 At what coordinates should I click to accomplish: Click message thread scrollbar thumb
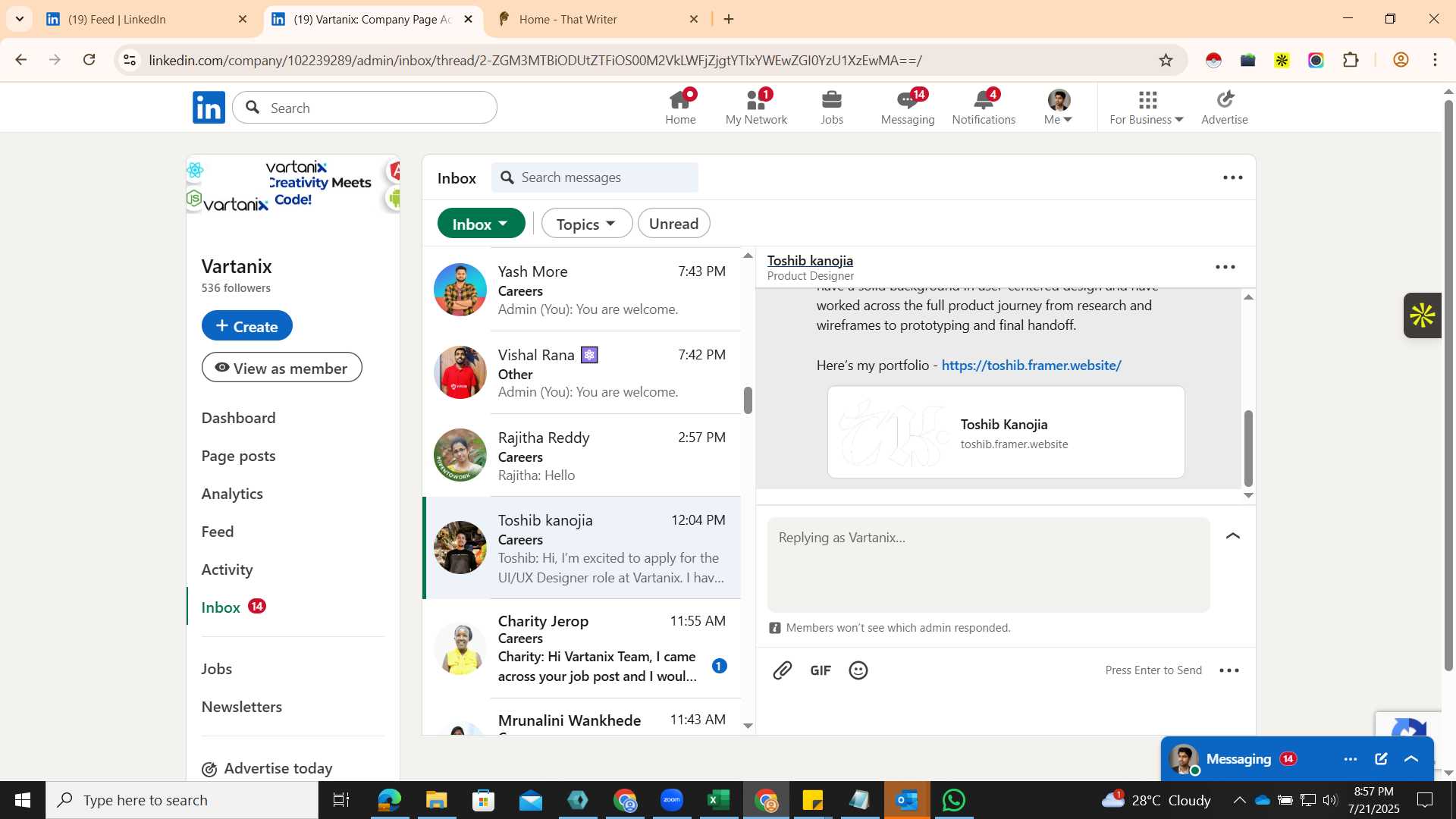pyautogui.click(x=1248, y=449)
